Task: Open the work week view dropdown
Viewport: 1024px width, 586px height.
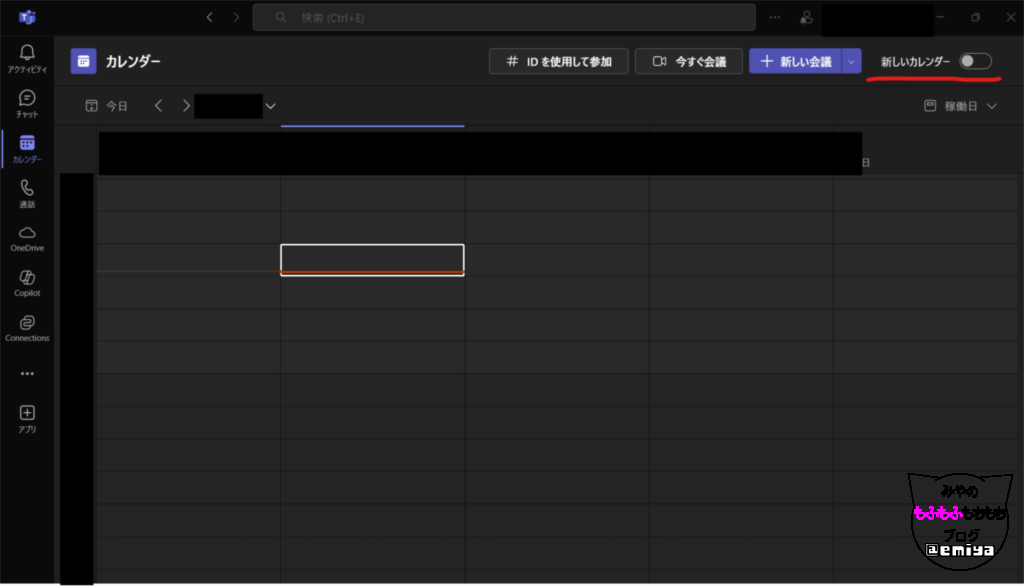Action: 960,106
